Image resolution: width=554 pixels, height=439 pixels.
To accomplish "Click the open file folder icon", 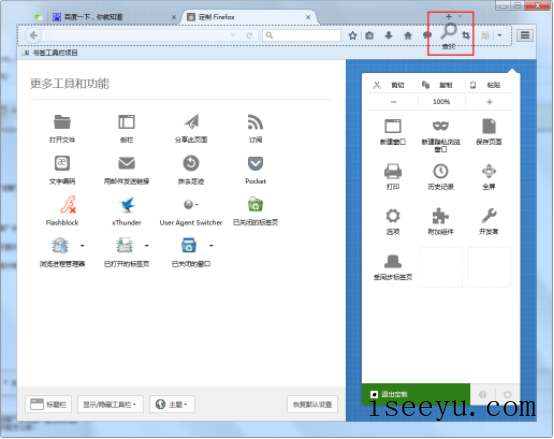I will click(62, 122).
